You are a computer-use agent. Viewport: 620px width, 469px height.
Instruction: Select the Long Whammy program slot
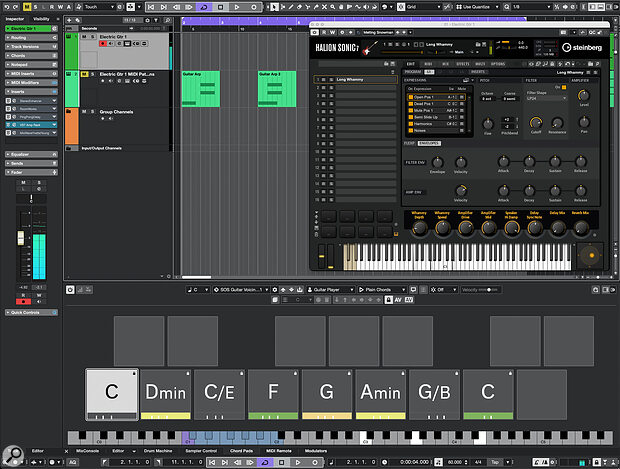click(x=356, y=79)
